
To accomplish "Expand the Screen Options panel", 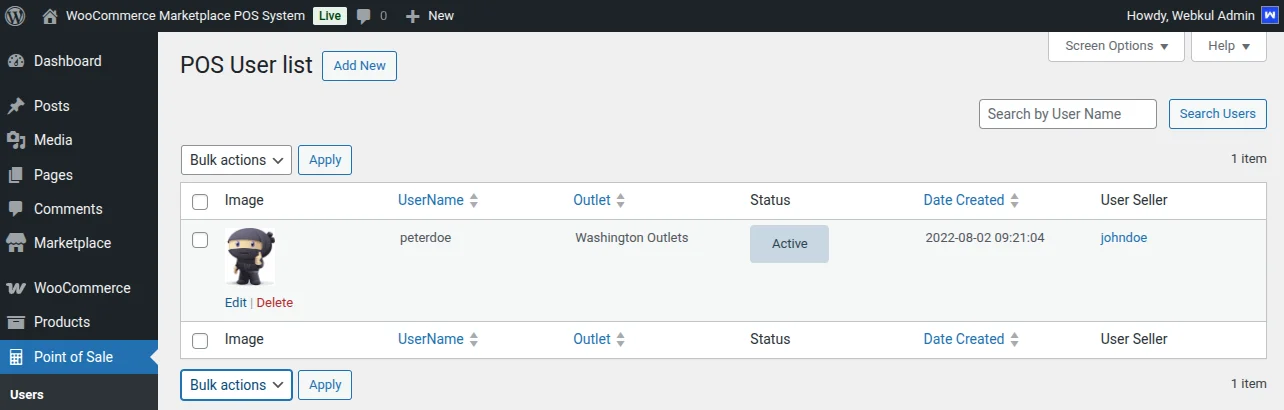I will [x=1116, y=46].
